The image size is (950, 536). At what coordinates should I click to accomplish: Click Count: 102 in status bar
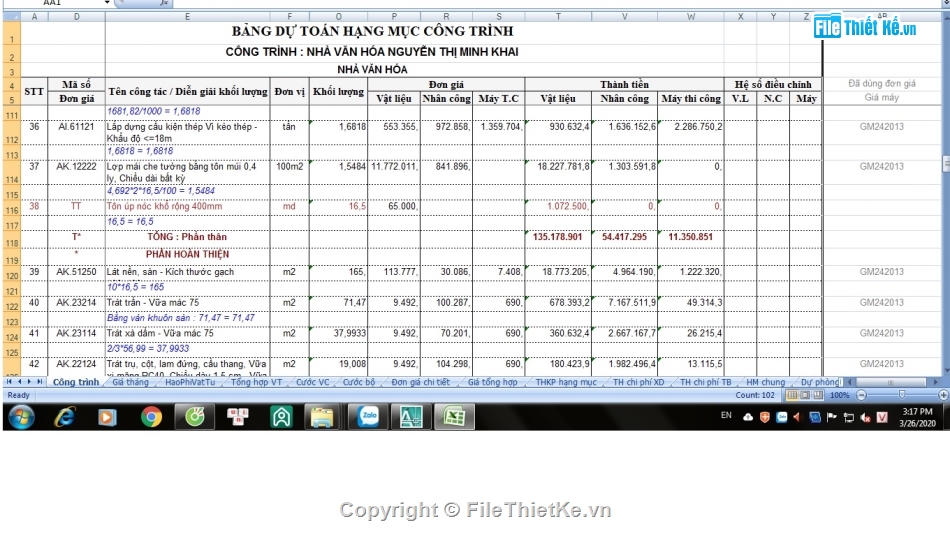pyautogui.click(x=754, y=395)
